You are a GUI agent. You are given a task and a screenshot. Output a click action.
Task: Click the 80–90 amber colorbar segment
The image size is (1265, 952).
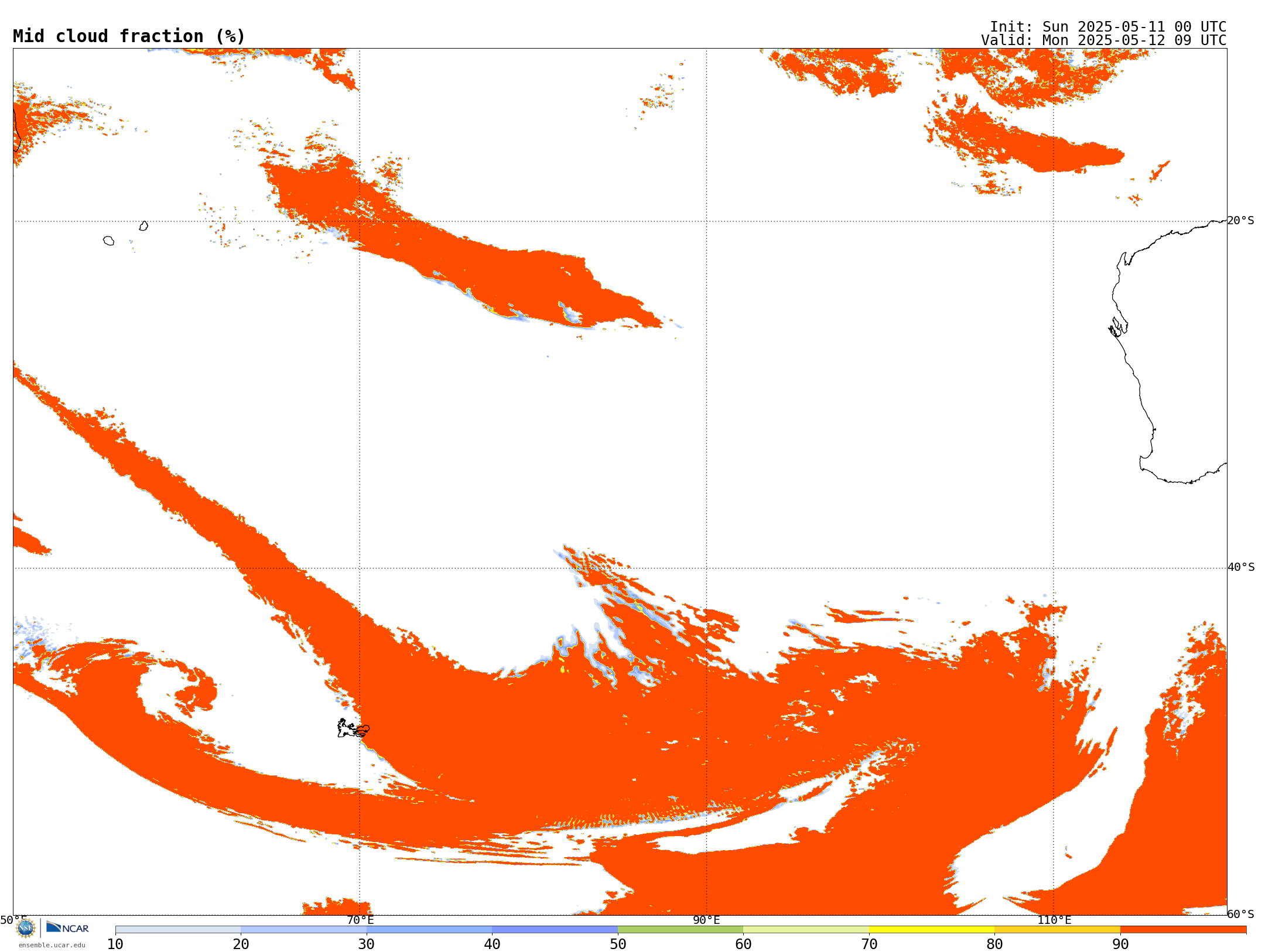1057,930
